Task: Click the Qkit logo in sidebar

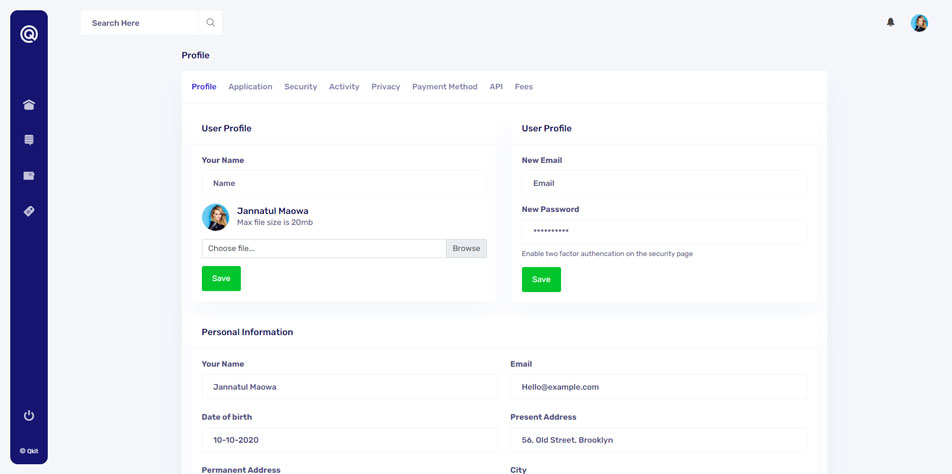Action: coord(29,34)
